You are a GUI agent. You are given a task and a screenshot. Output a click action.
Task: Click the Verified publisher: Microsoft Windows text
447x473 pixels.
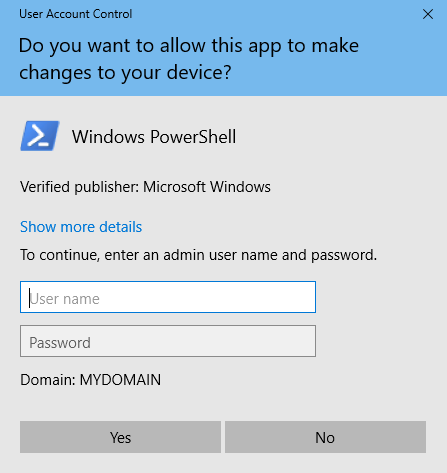145,187
